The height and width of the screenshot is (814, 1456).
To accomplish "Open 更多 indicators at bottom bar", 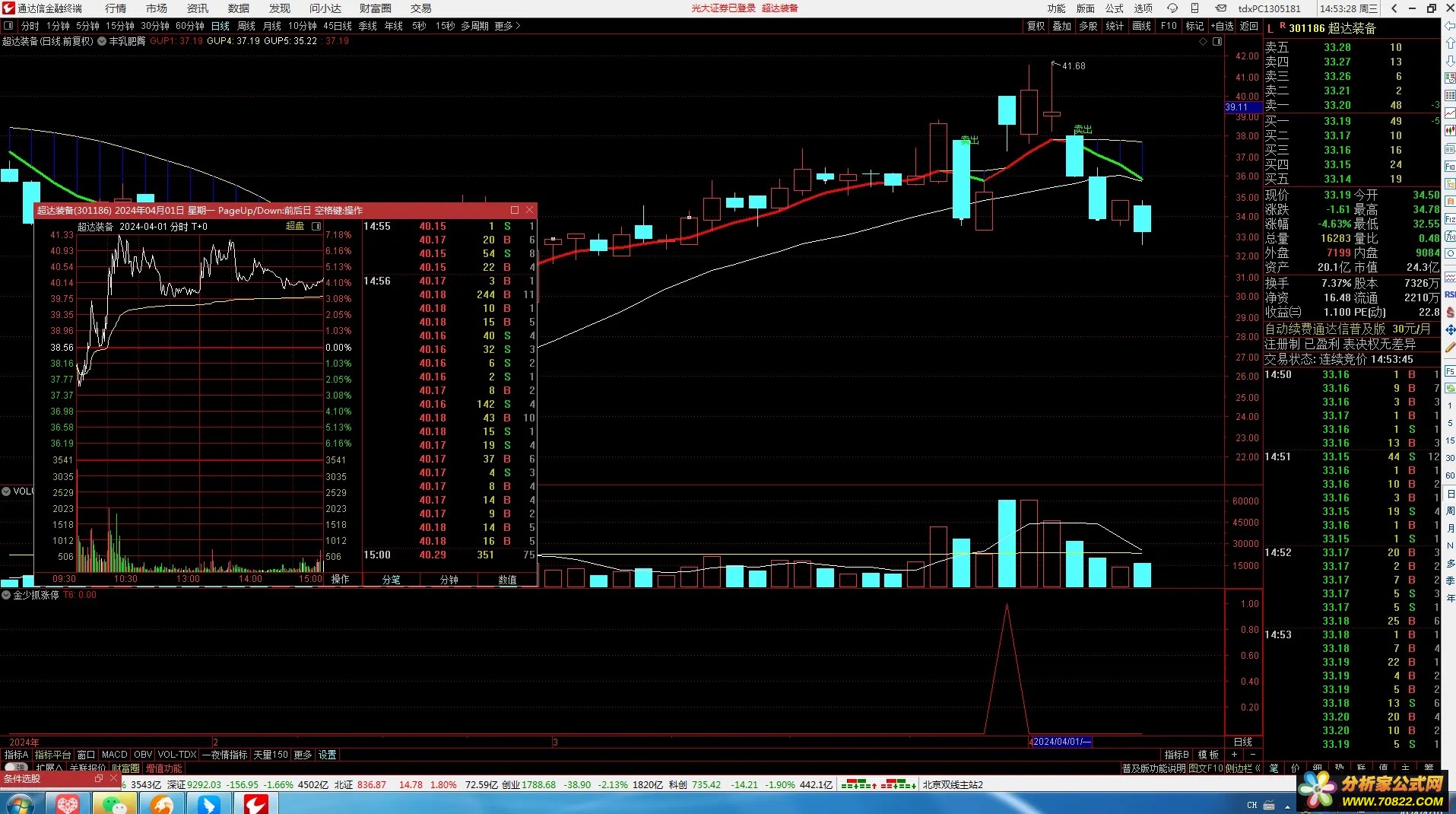I will click(303, 755).
